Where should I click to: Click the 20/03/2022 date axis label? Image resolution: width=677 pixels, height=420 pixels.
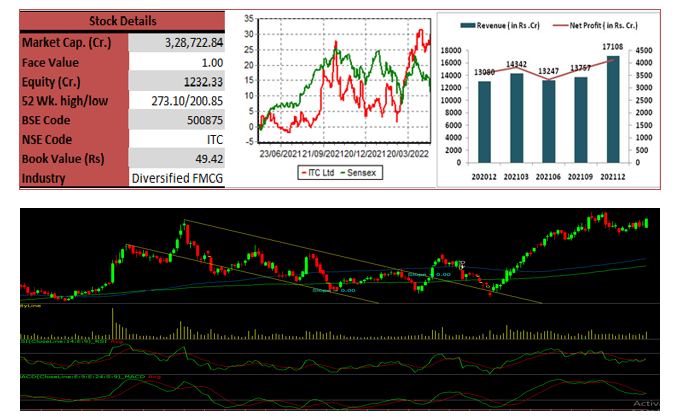pos(408,154)
